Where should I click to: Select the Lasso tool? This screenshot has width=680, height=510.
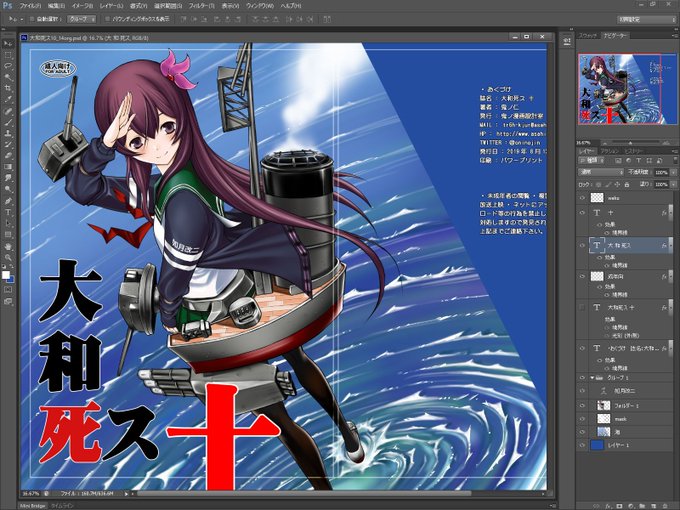8,66
